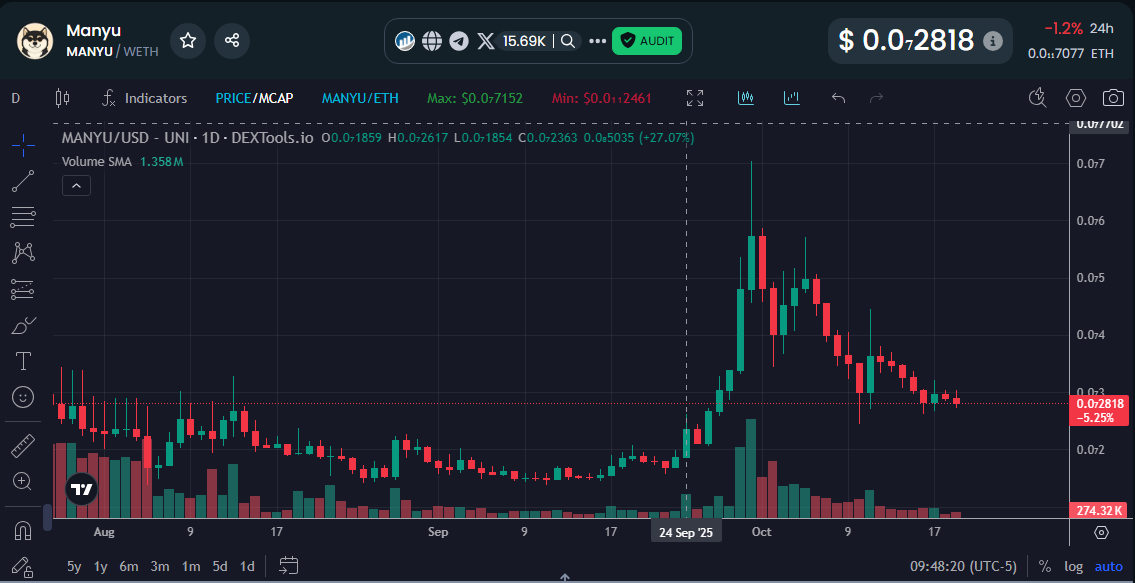Toggle the PRICE/MCAP chart mode
This screenshot has width=1135, height=583.
point(254,98)
